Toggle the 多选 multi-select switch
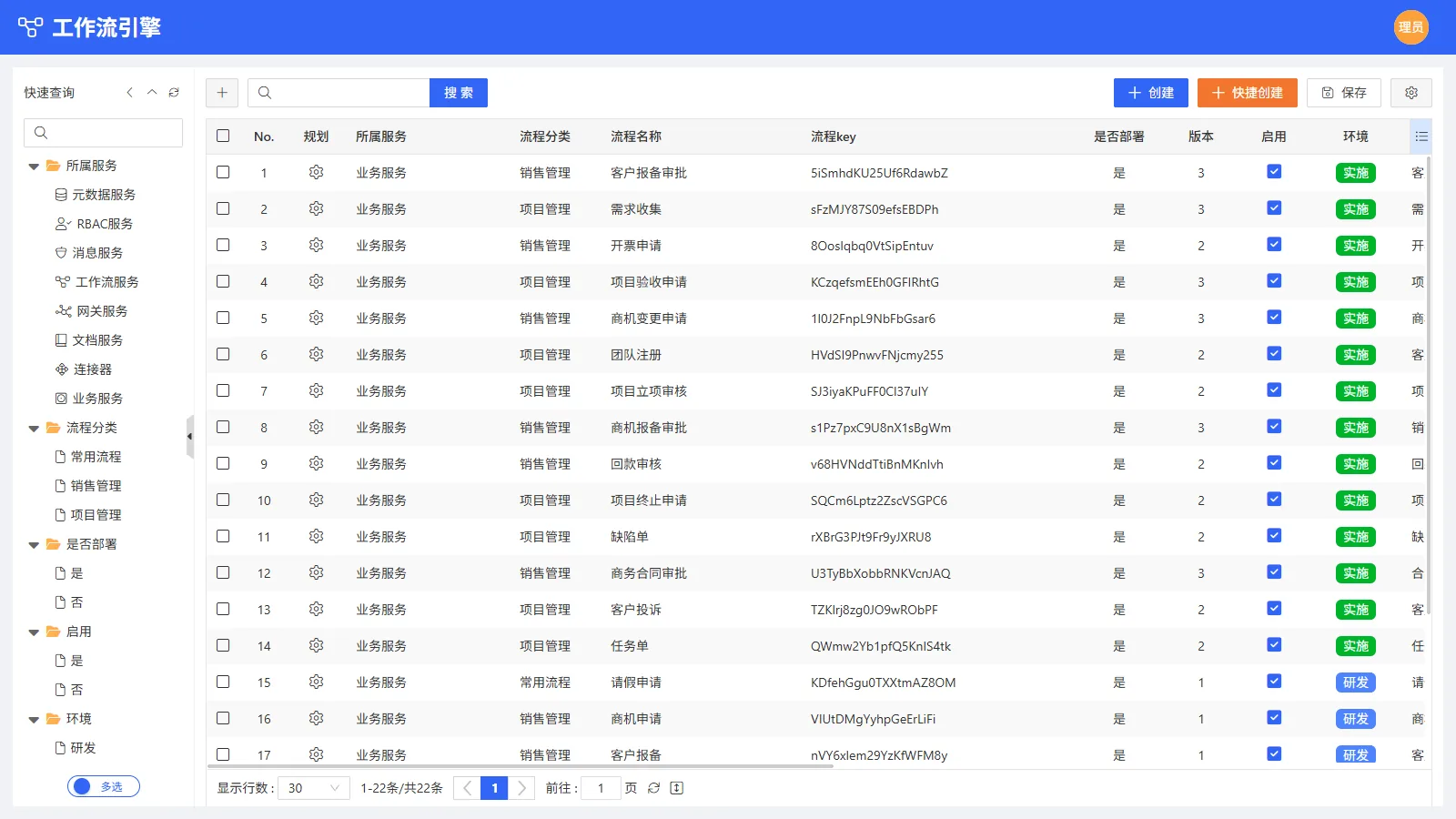The width and height of the screenshot is (1456, 819). [x=104, y=786]
